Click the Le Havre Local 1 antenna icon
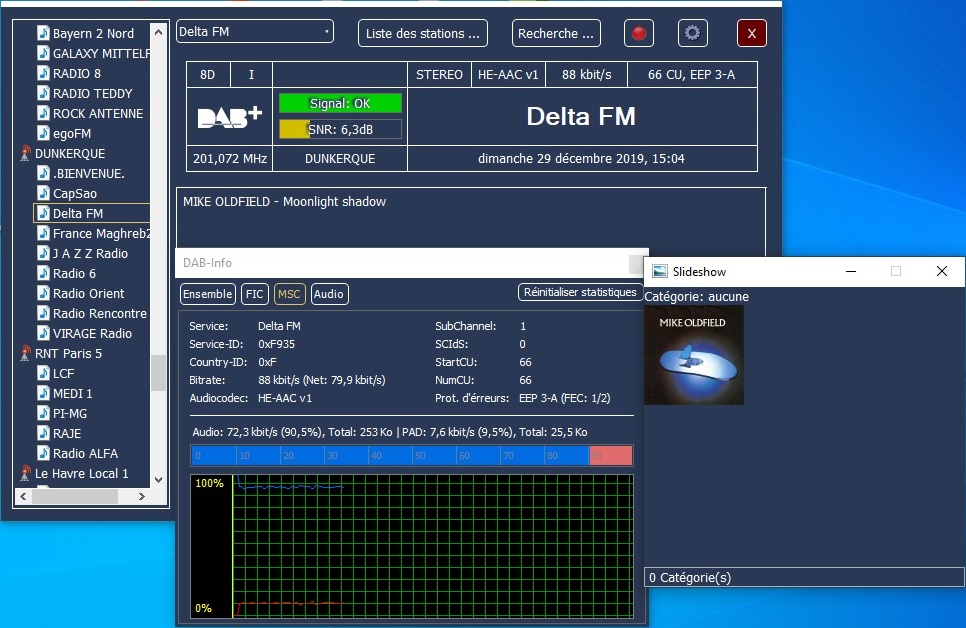Viewport: 966px width, 628px height. (x=25, y=473)
